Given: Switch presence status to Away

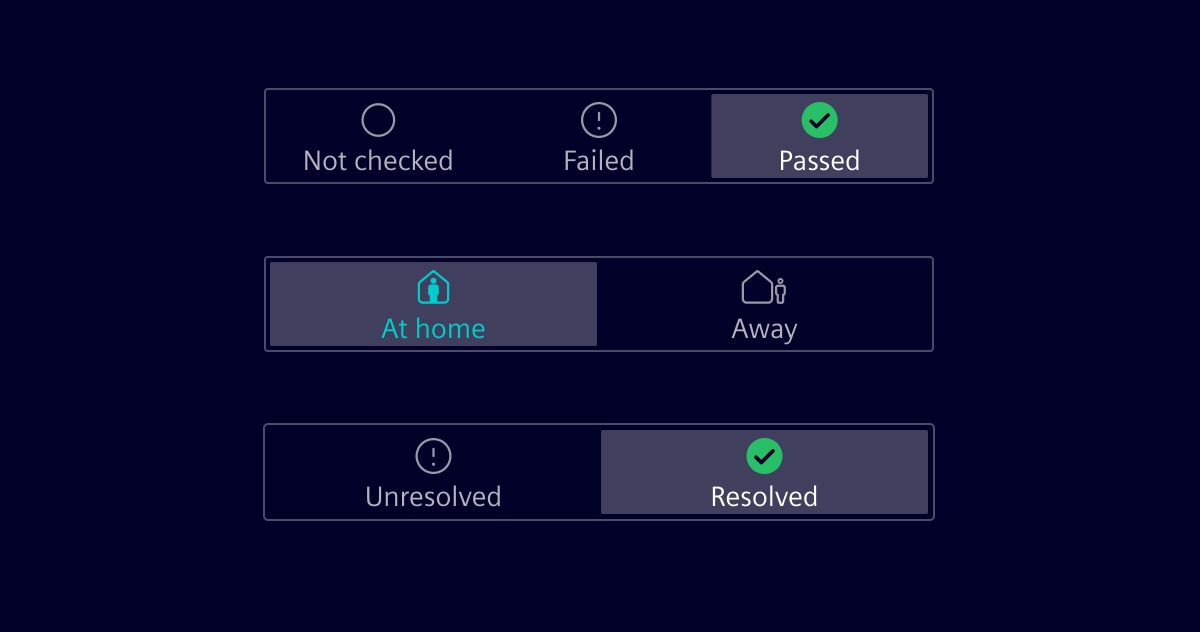Looking at the screenshot, I should (x=765, y=303).
